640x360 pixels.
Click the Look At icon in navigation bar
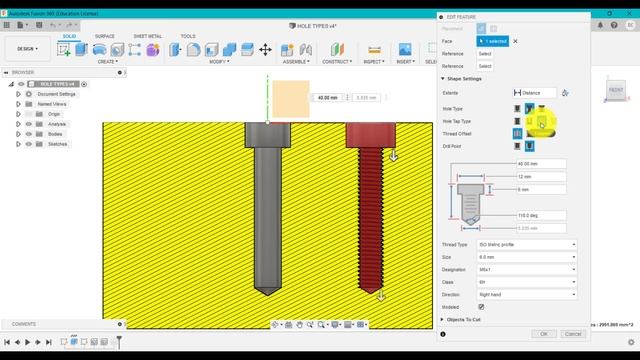(289, 324)
